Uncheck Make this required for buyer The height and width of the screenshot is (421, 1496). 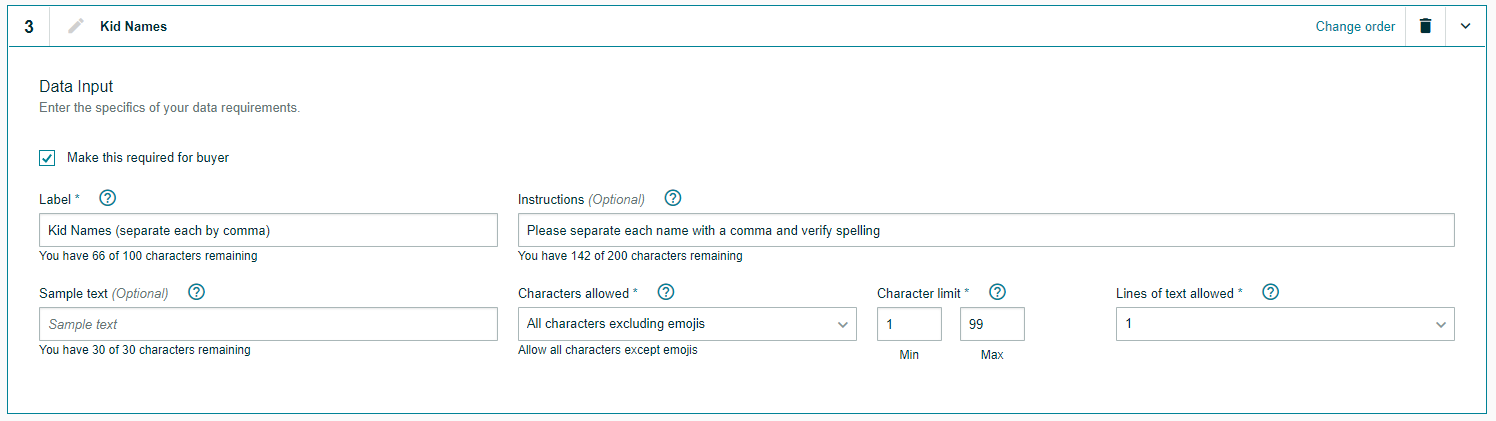[47, 158]
